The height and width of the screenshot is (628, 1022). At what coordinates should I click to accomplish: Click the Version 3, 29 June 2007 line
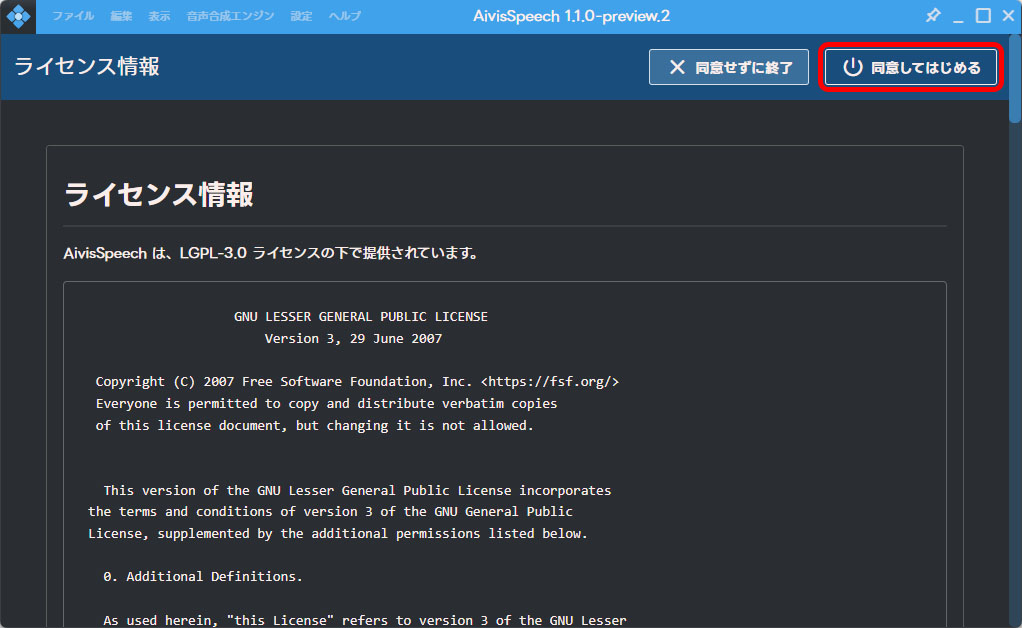pos(353,339)
